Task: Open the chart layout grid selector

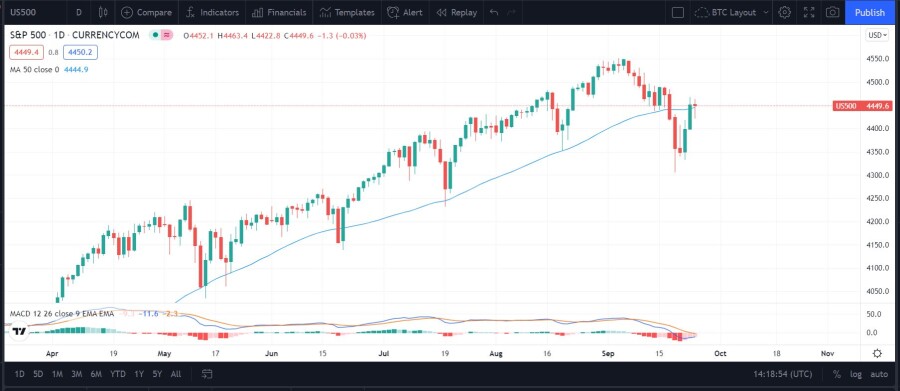Action: pyautogui.click(x=678, y=12)
